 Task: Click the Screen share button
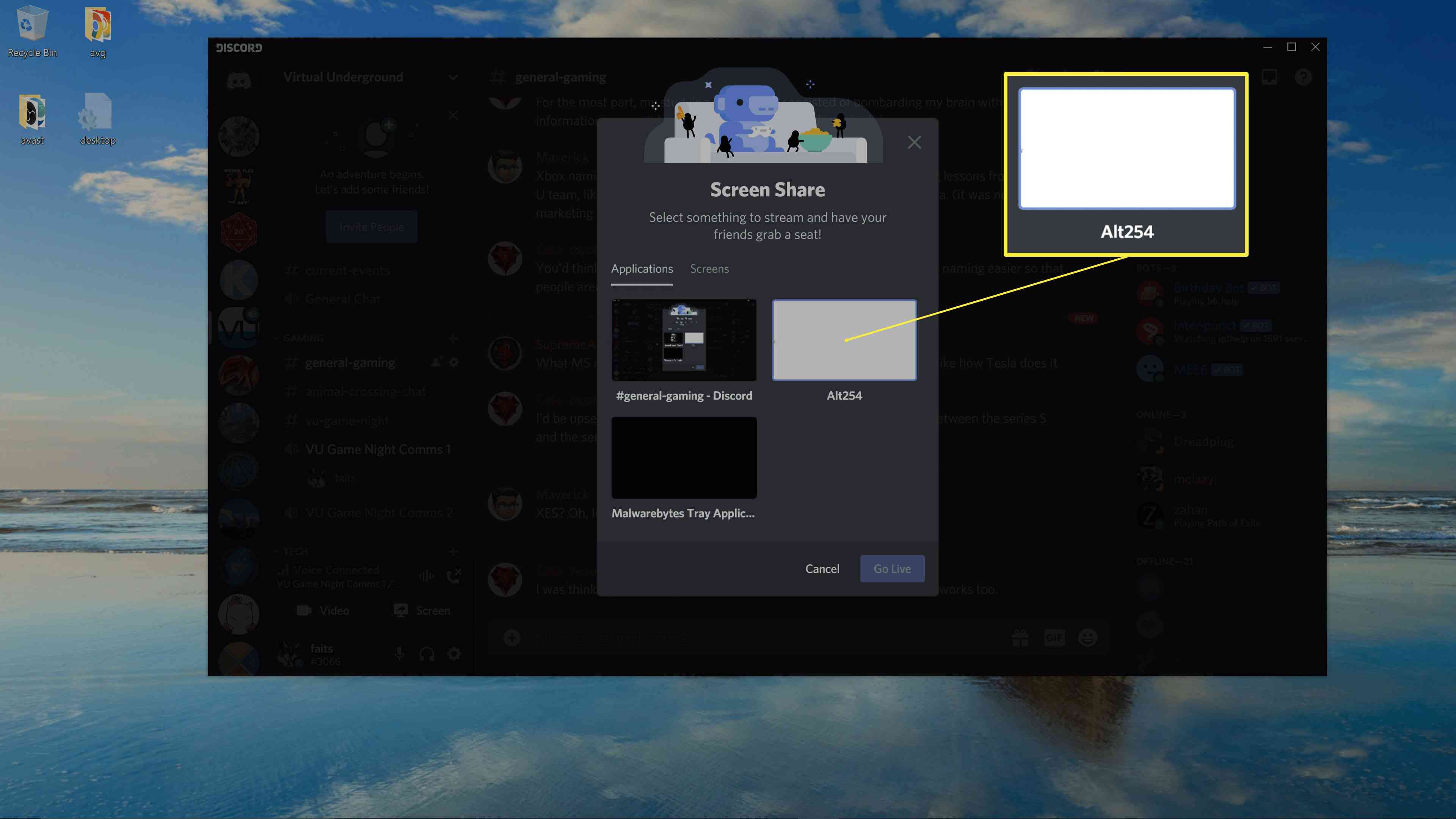422,610
